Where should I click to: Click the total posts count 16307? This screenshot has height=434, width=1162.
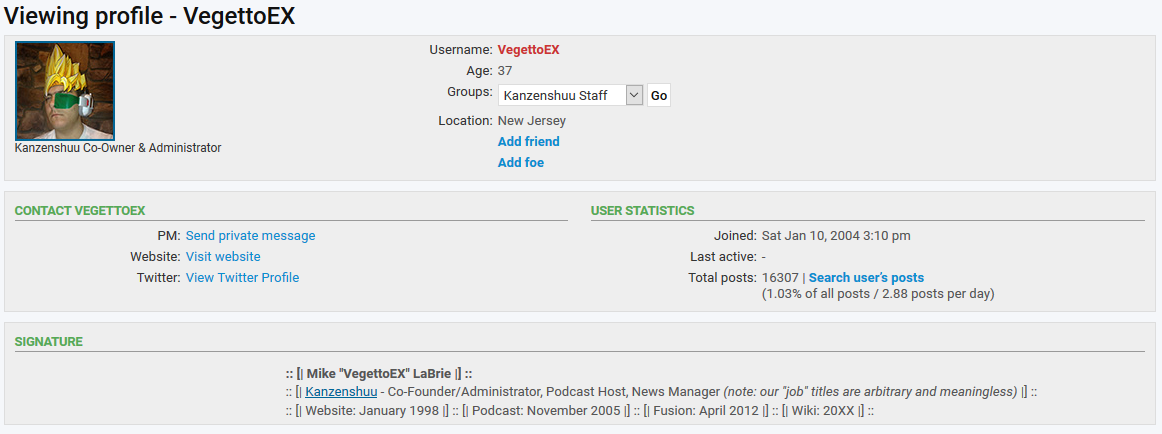(780, 278)
